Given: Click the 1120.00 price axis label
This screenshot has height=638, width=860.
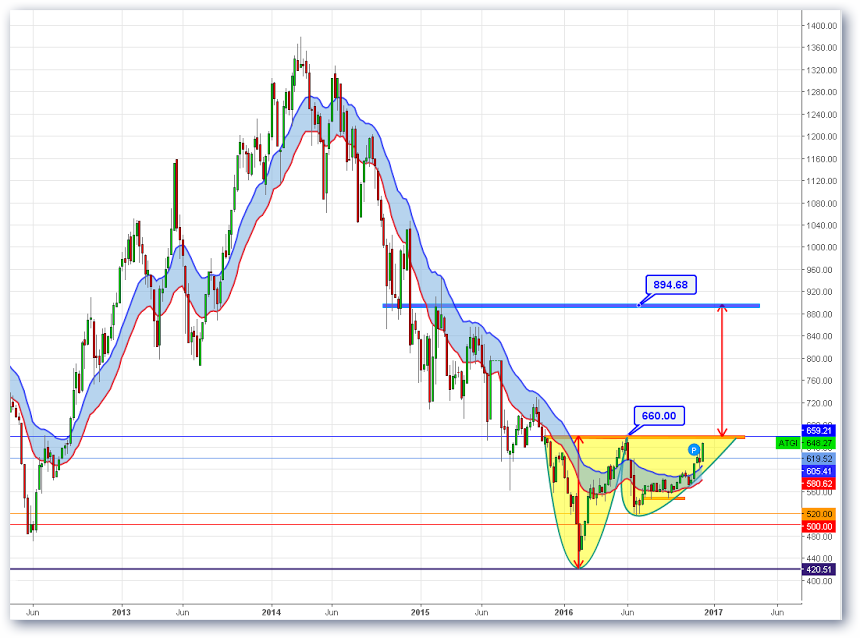Looking at the screenshot, I should tap(821, 181).
